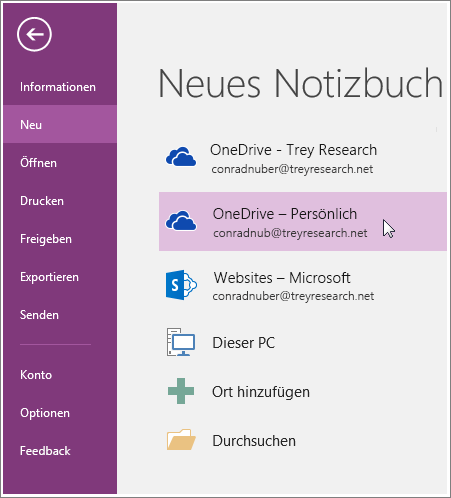Viewport: 451px width, 498px height.
Task: Select the Exportieren menu item
Action: 60,277
